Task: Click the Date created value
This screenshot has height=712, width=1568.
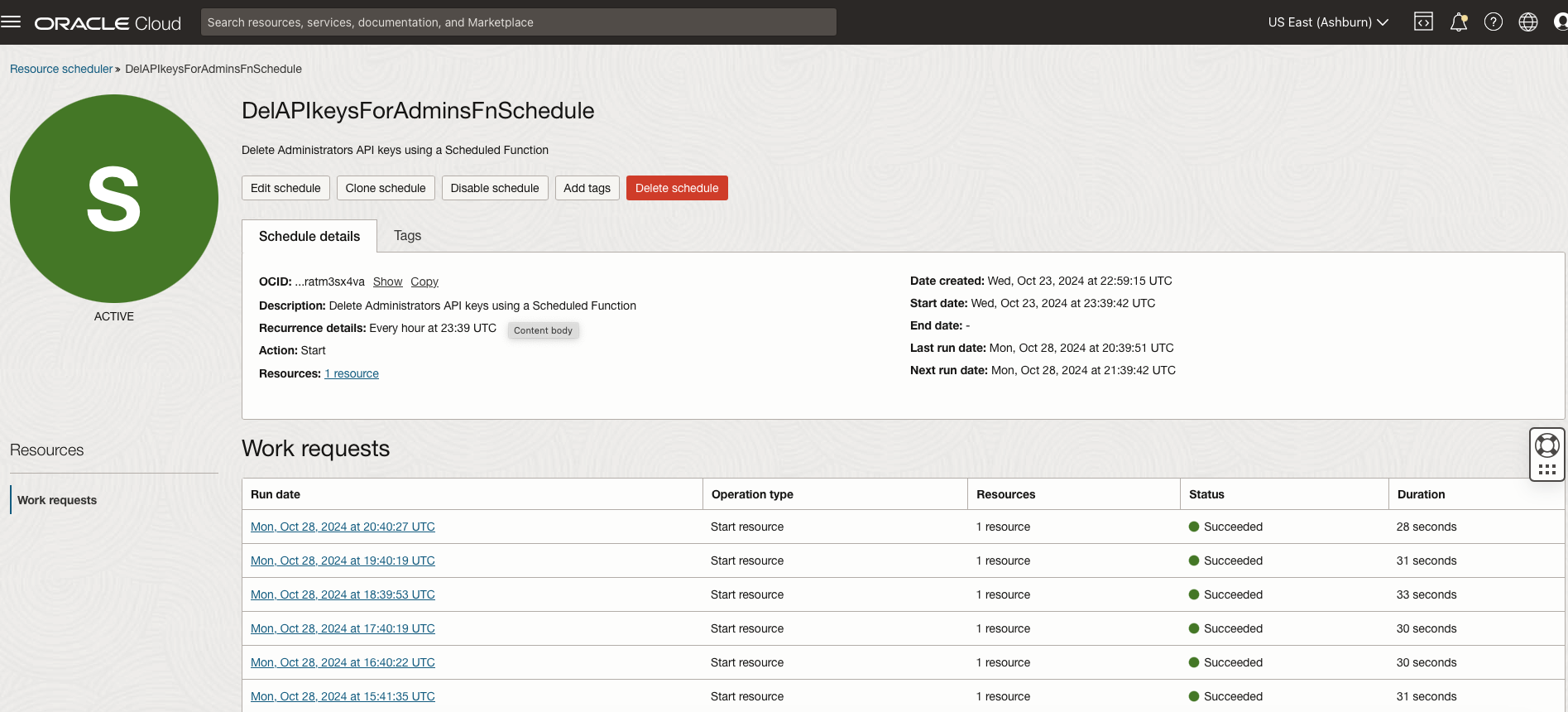Action: (x=1080, y=281)
